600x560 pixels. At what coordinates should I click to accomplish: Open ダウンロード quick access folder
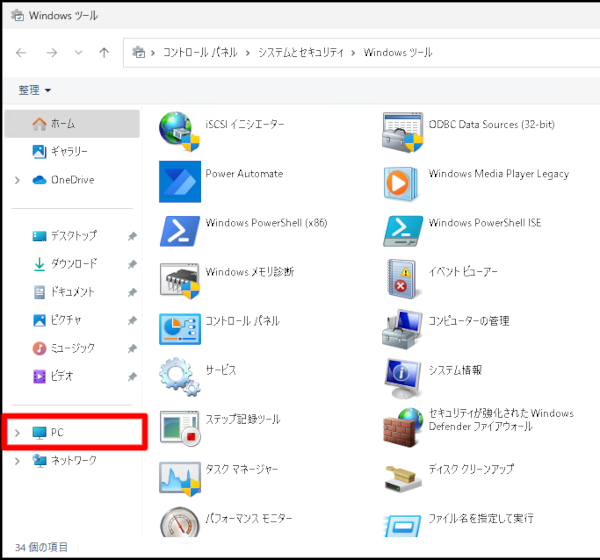[72, 264]
